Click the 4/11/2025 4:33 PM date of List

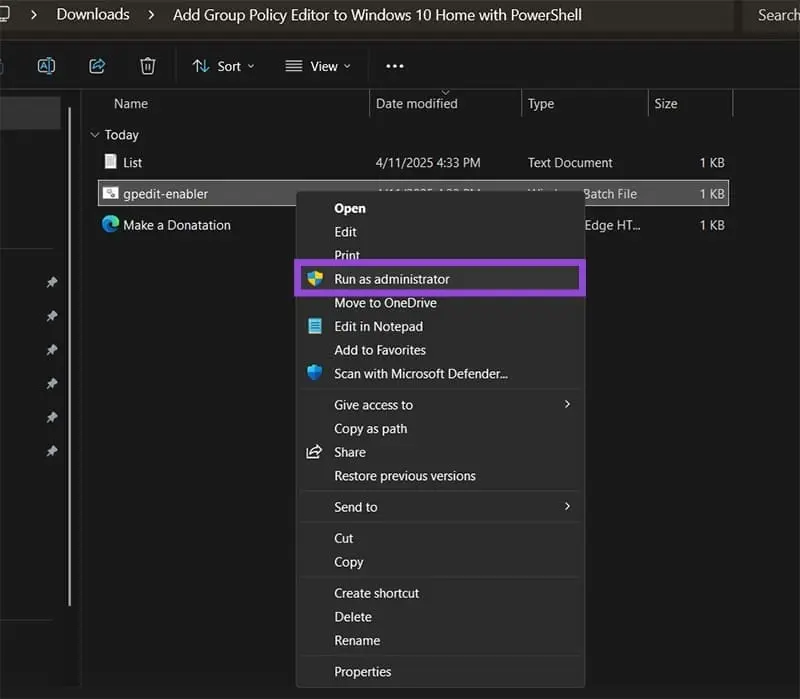[x=428, y=163]
